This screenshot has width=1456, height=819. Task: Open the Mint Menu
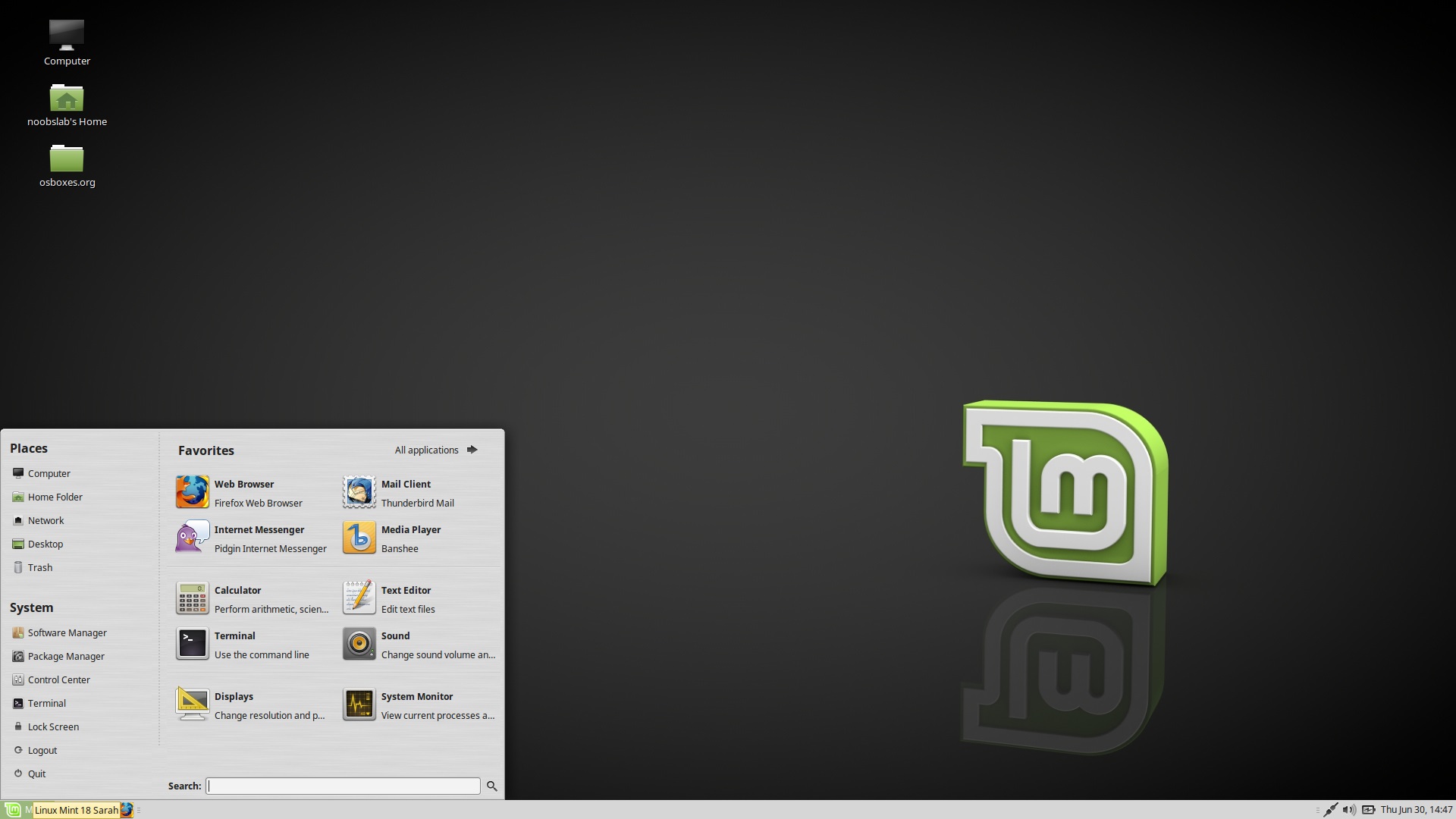click(12, 809)
